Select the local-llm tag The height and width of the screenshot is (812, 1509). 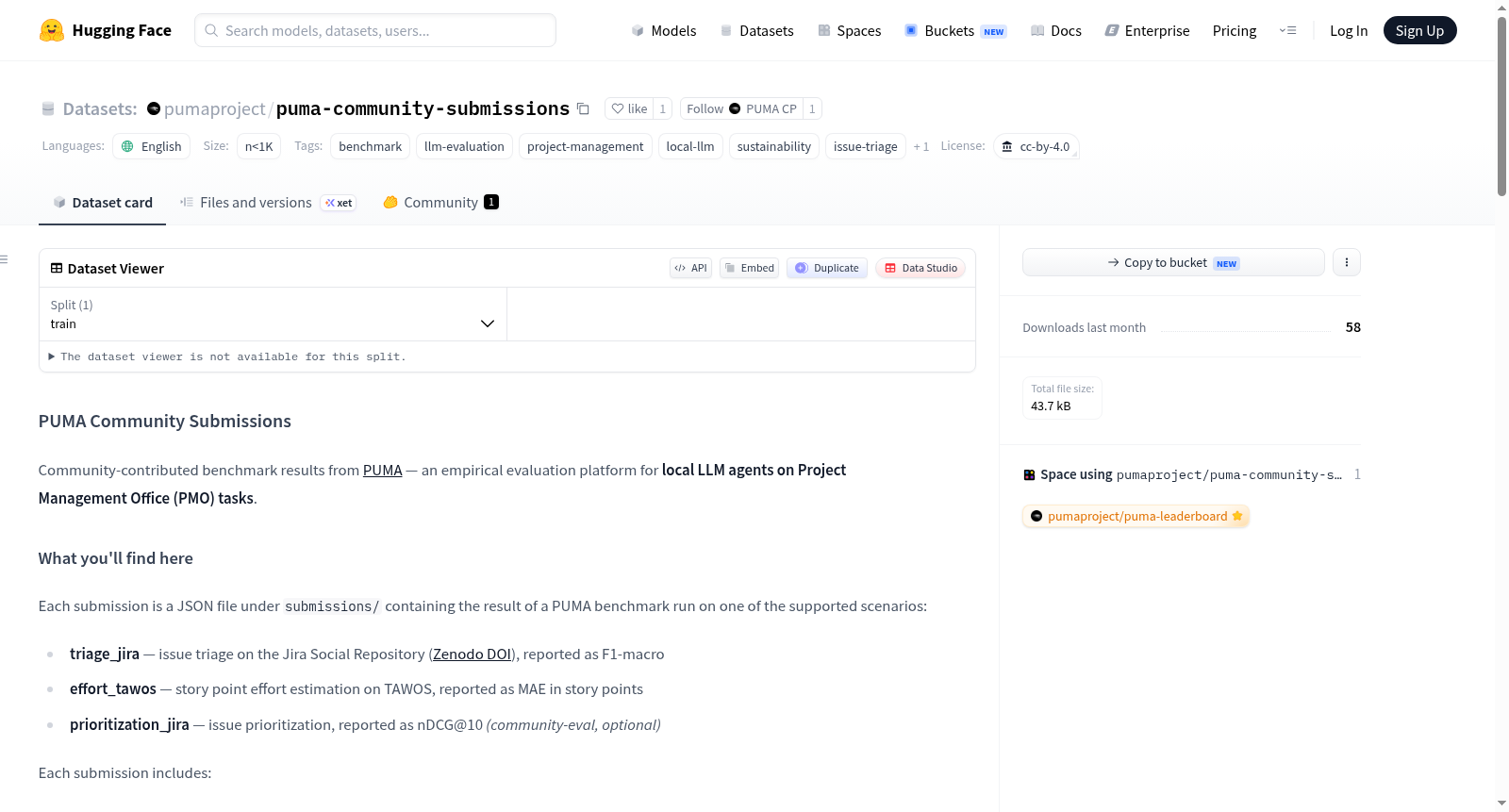click(x=690, y=146)
